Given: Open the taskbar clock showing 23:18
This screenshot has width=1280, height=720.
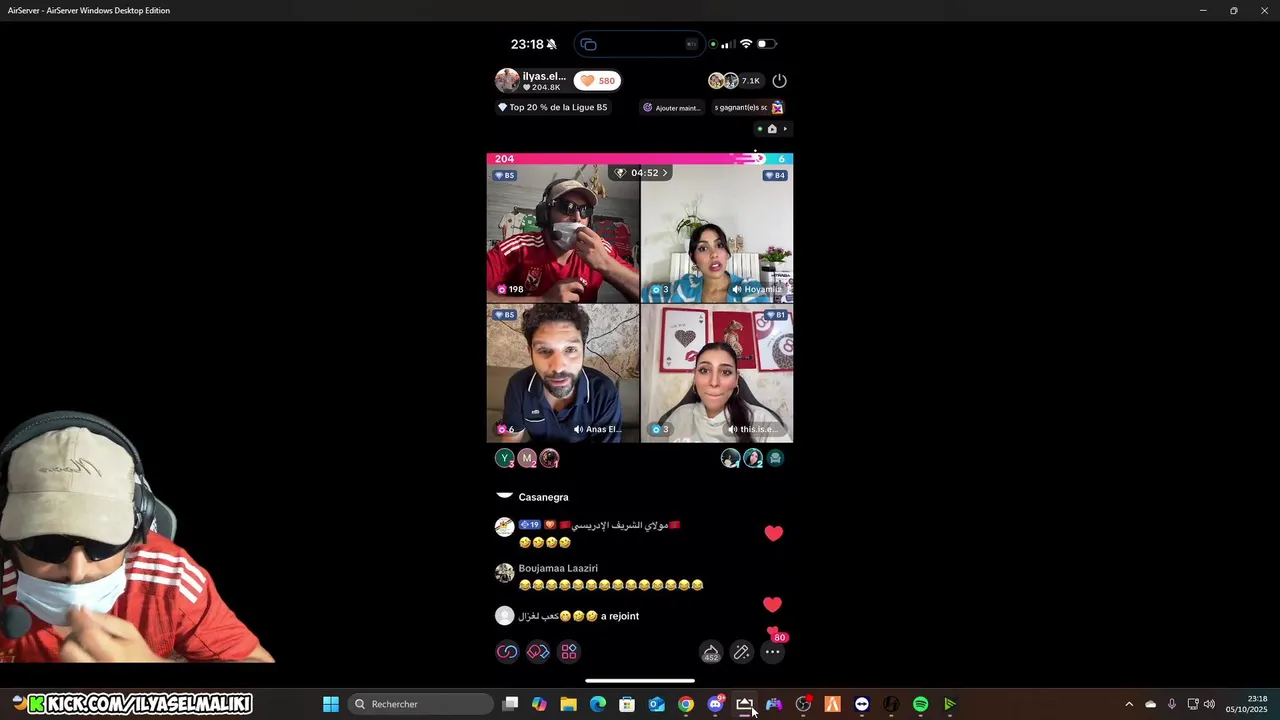Looking at the screenshot, I should click(1247, 704).
